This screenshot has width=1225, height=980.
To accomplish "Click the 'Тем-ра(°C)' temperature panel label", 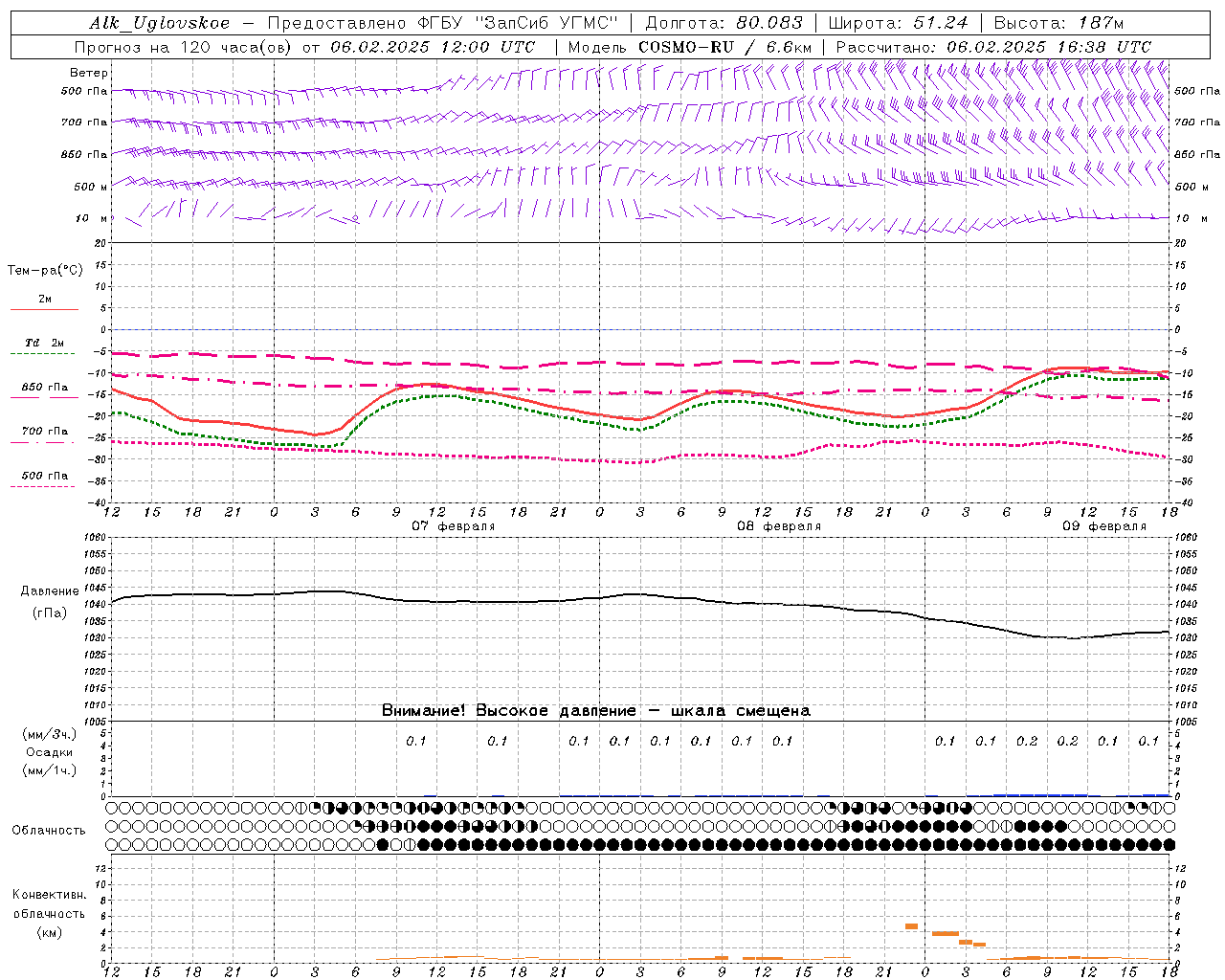I will pos(45,271).
